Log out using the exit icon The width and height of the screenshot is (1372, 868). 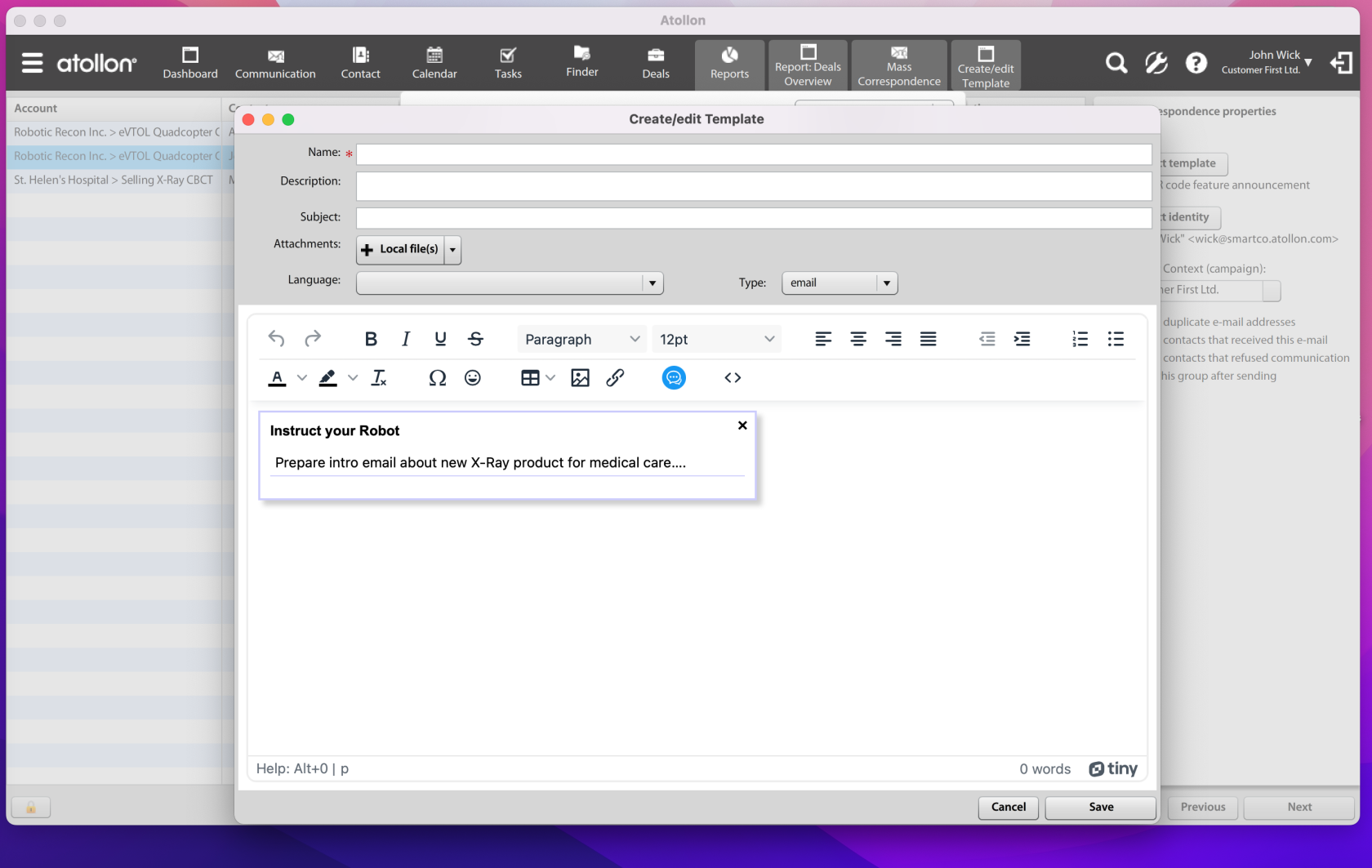coord(1342,63)
